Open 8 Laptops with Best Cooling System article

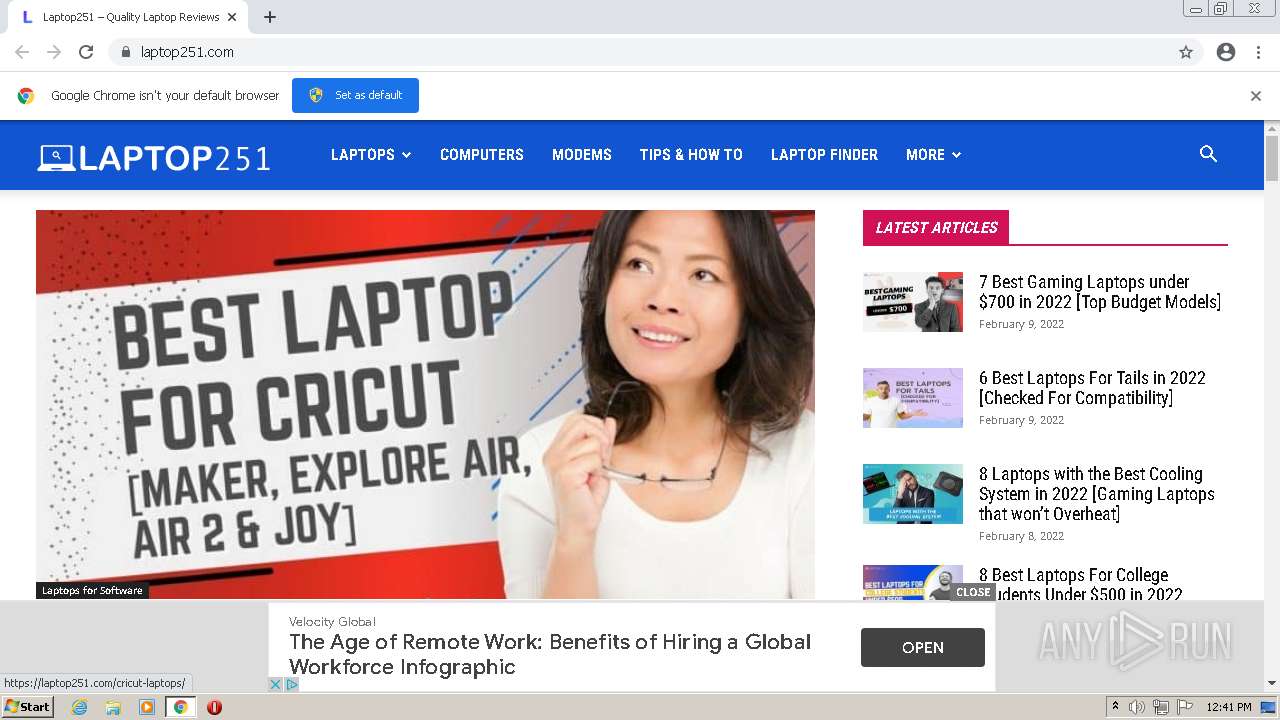1097,494
